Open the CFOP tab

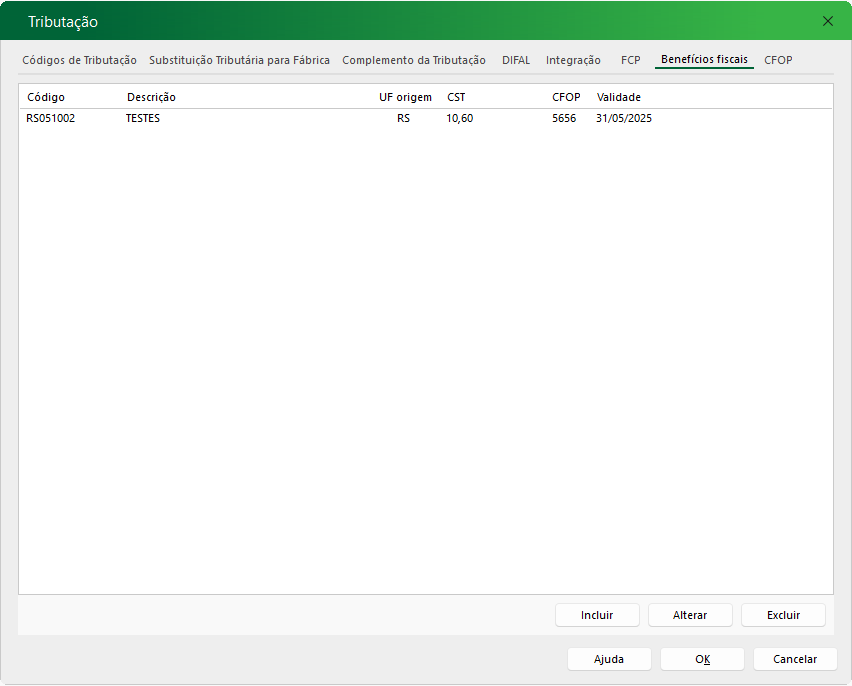click(x=778, y=60)
